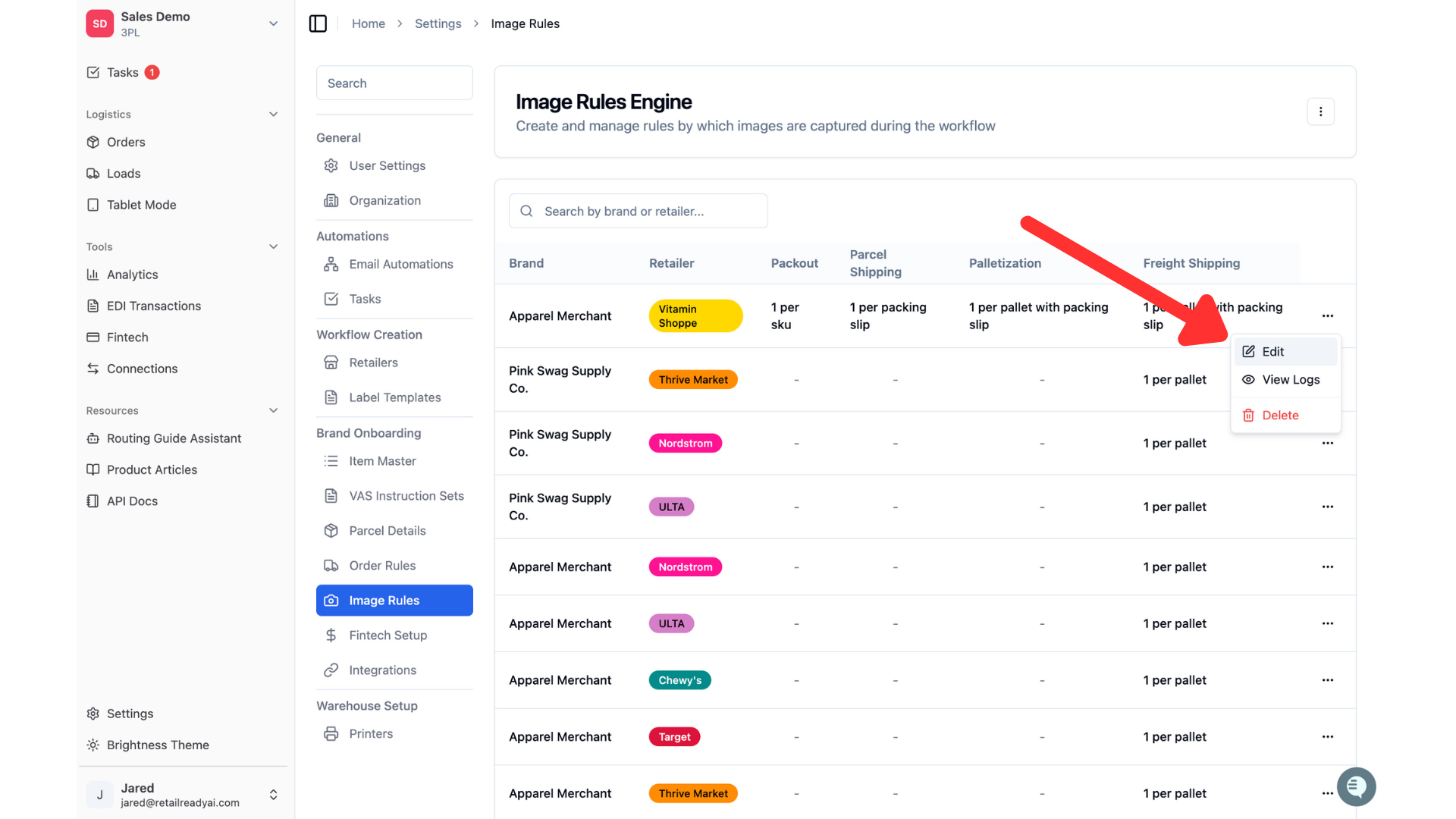The image size is (1456, 819).
Task: Focus the Search by brand or retailer field
Action: [638, 211]
